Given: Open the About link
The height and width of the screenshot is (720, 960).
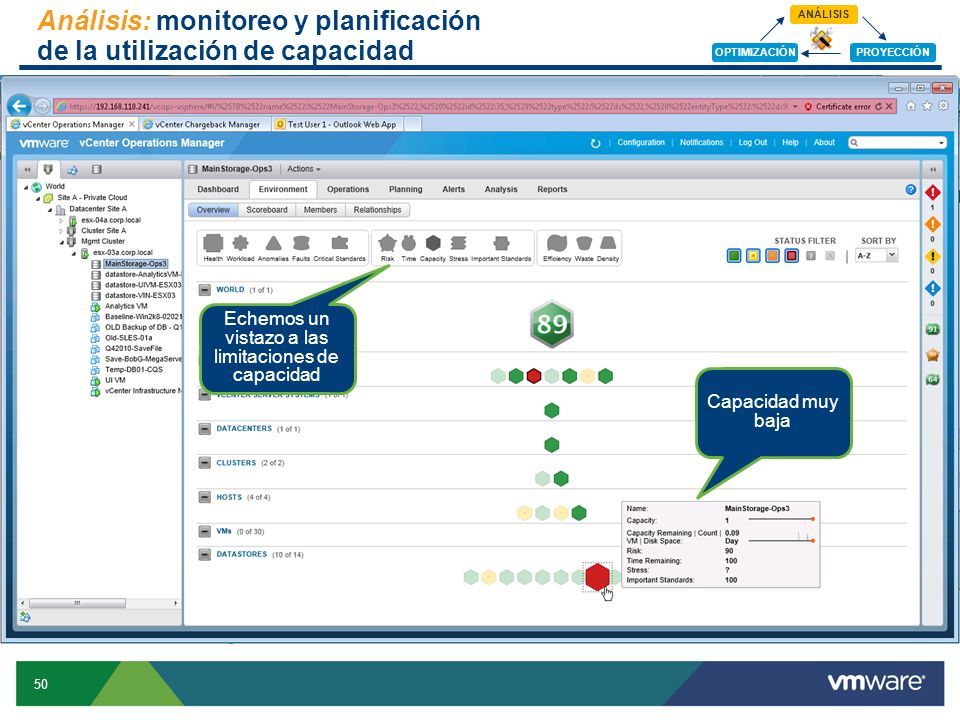Looking at the screenshot, I should click(x=824, y=143).
